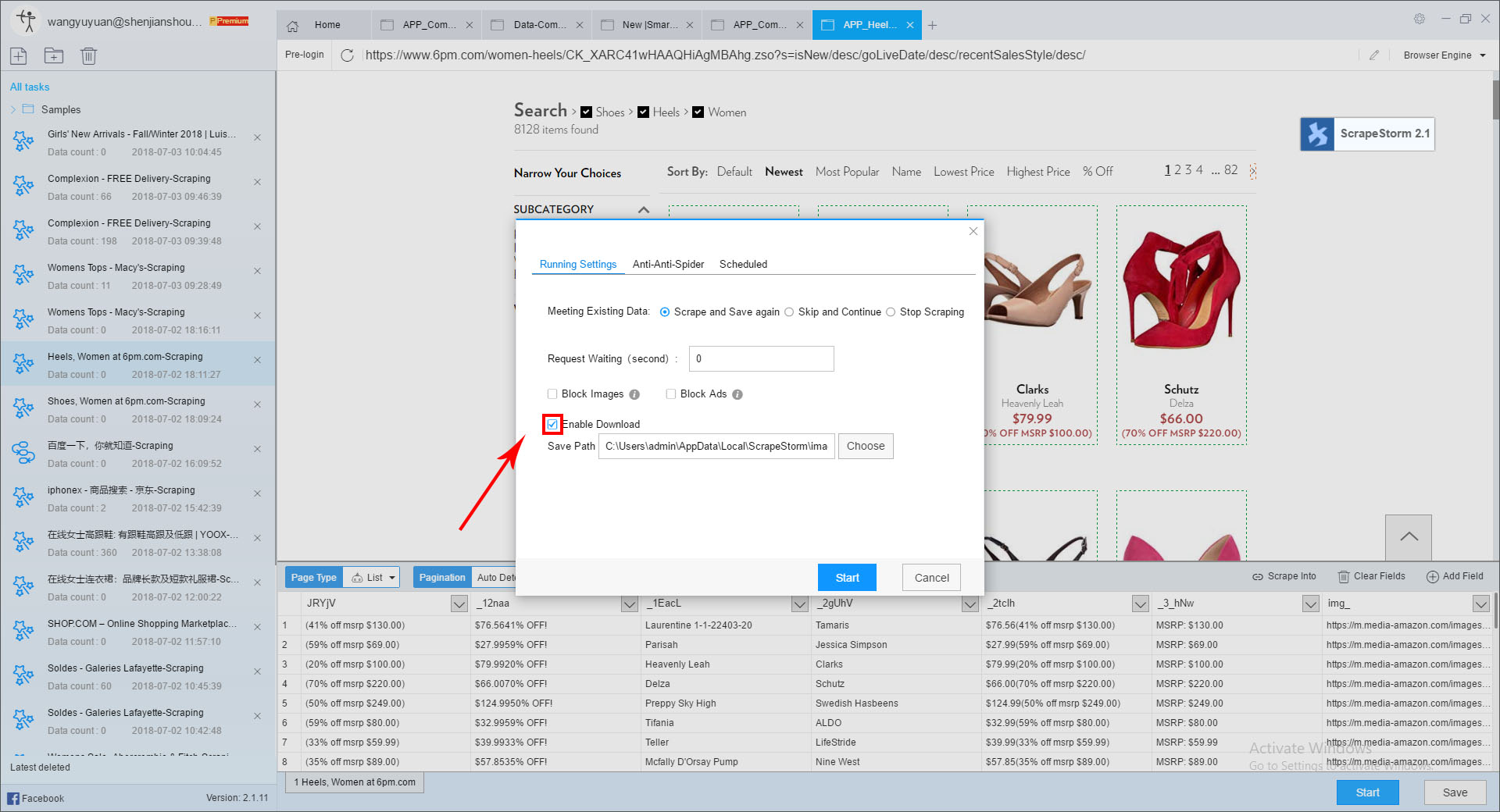1500x812 pixels.
Task: Click the Scrape Into icon
Action: click(1258, 577)
